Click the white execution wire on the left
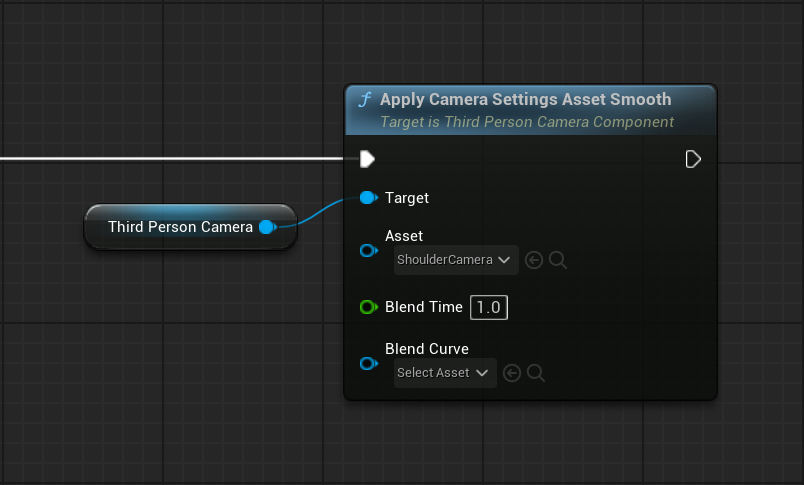The image size is (804, 485). click(x=170, y=159)
